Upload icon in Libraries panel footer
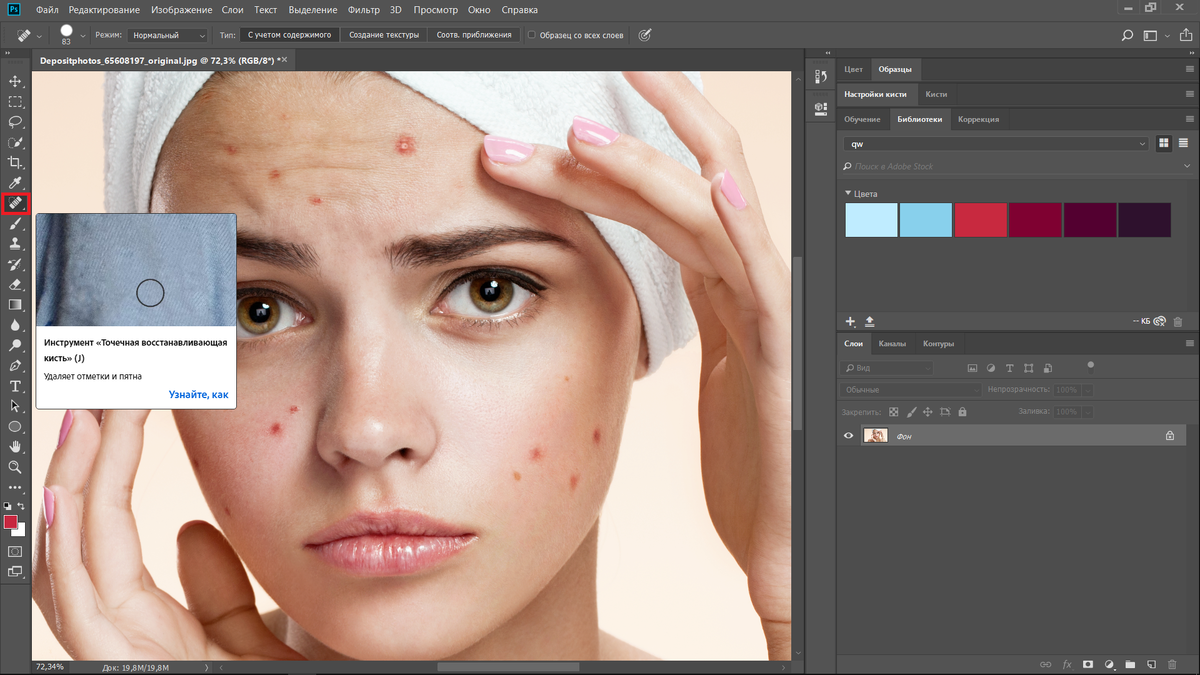 point(869,321)
